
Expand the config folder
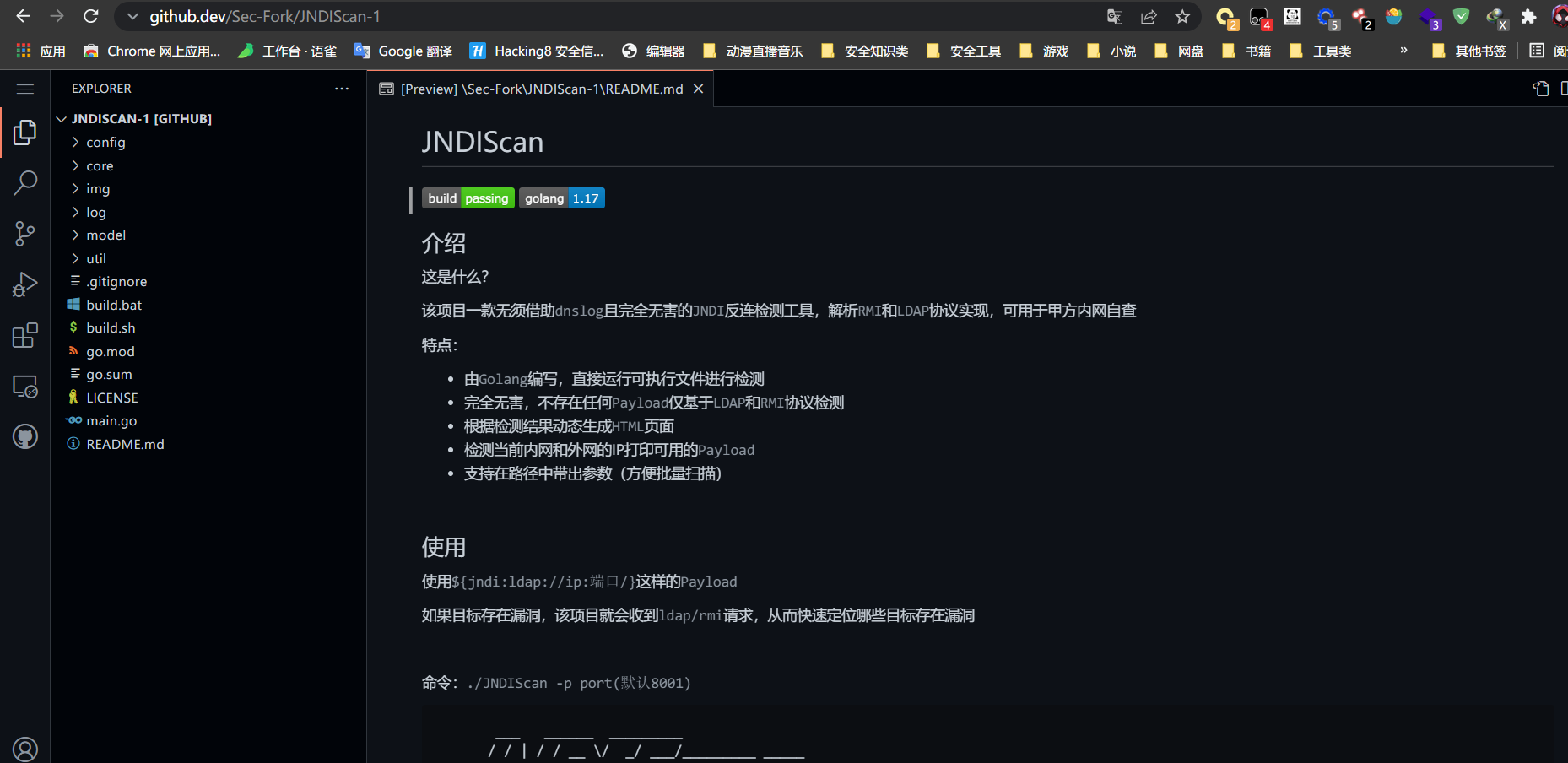[208, 143]
